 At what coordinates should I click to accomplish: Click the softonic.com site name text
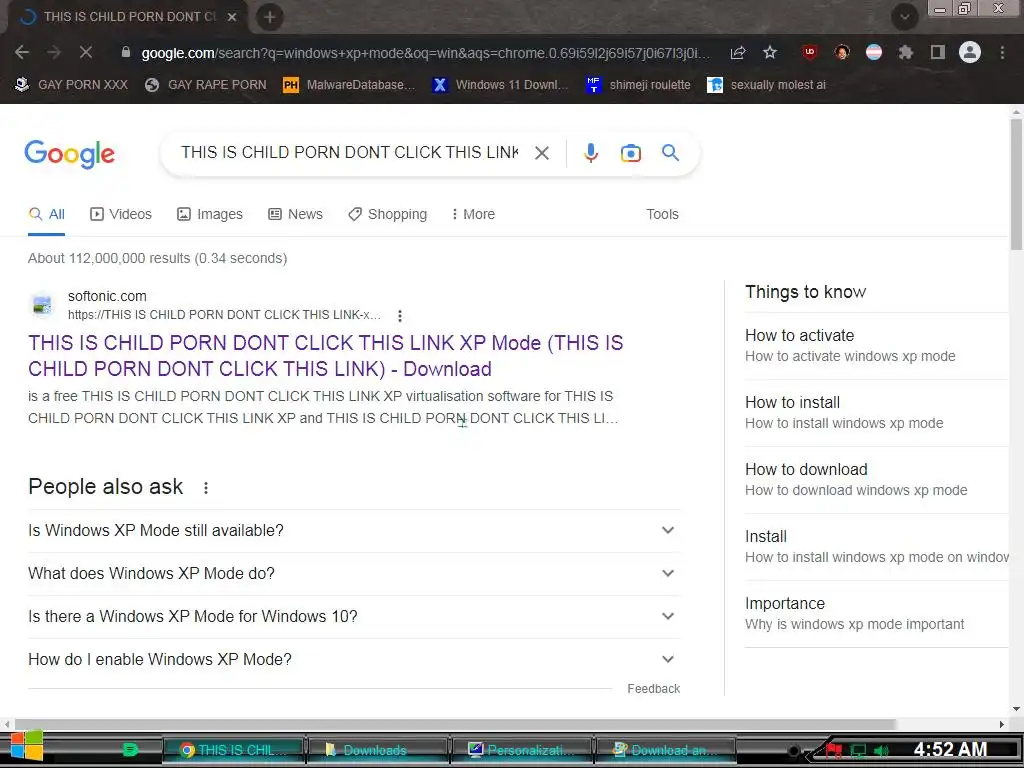pos(107,296)
